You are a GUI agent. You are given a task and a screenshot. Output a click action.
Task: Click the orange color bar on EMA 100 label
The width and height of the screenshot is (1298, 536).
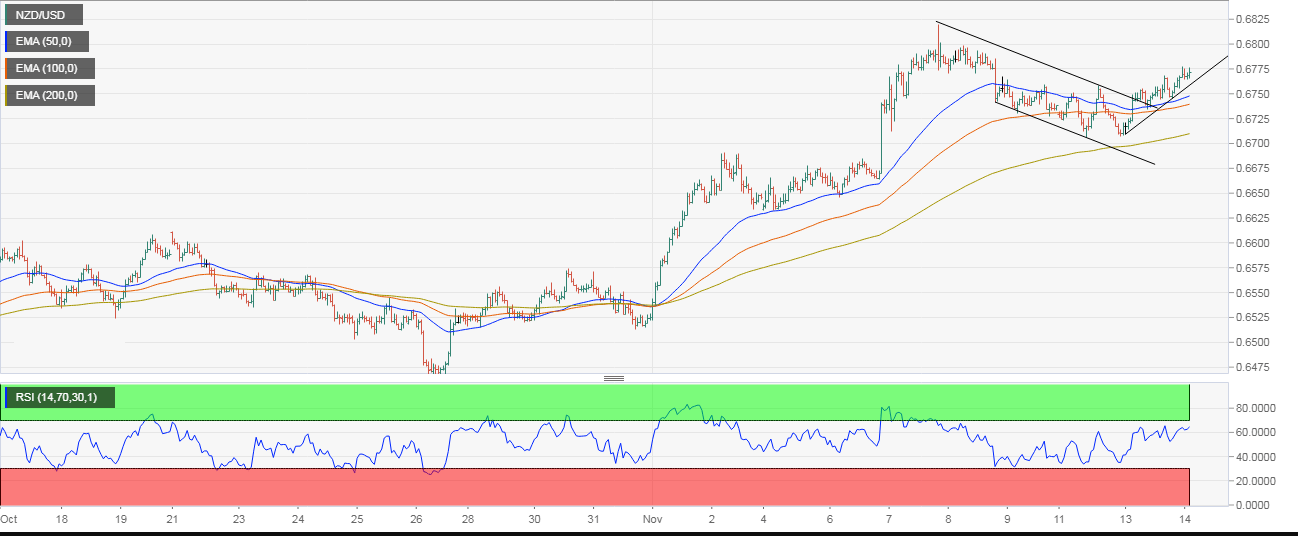tap(7, 69)
